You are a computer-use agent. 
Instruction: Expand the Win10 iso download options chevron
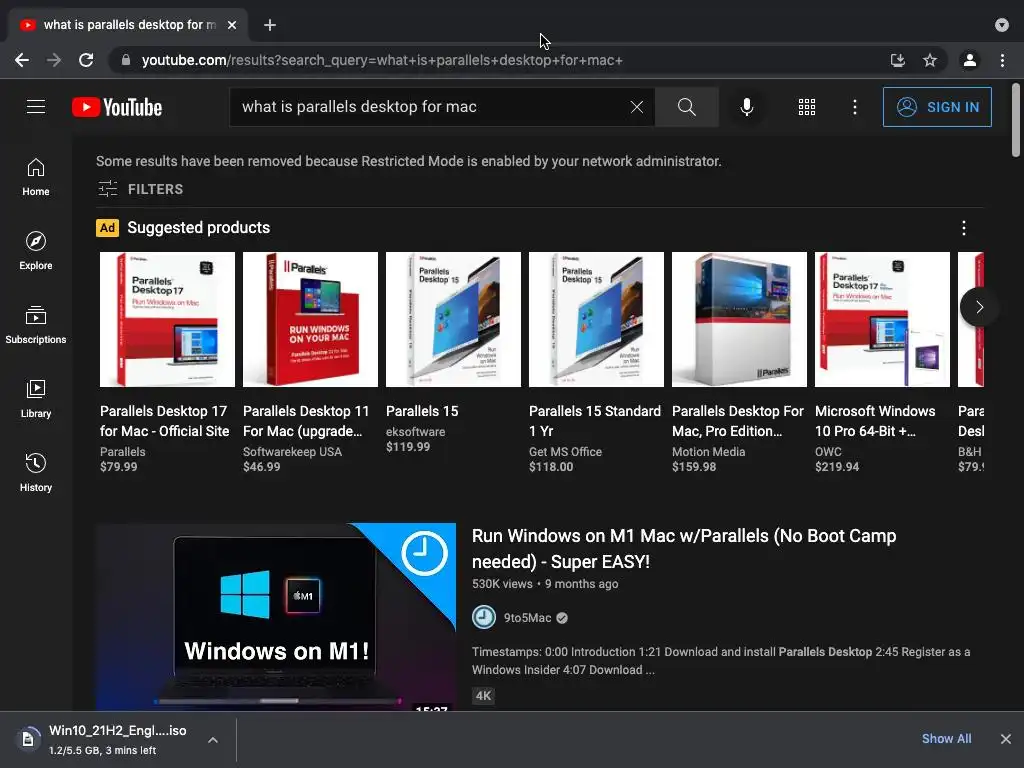coord(213,740)
